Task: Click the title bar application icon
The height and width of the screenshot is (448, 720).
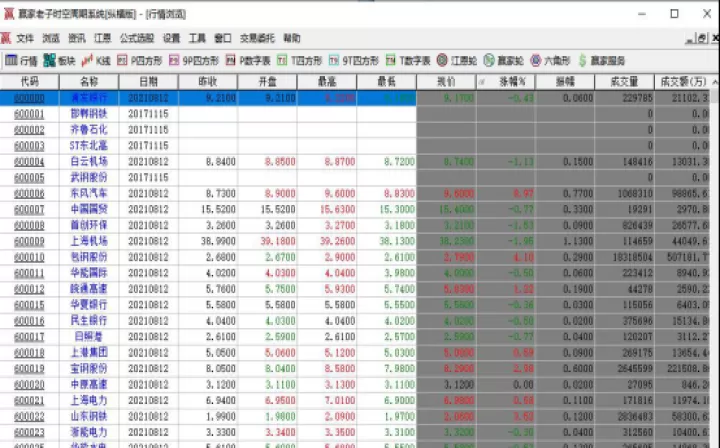Action: pos(9,14)
